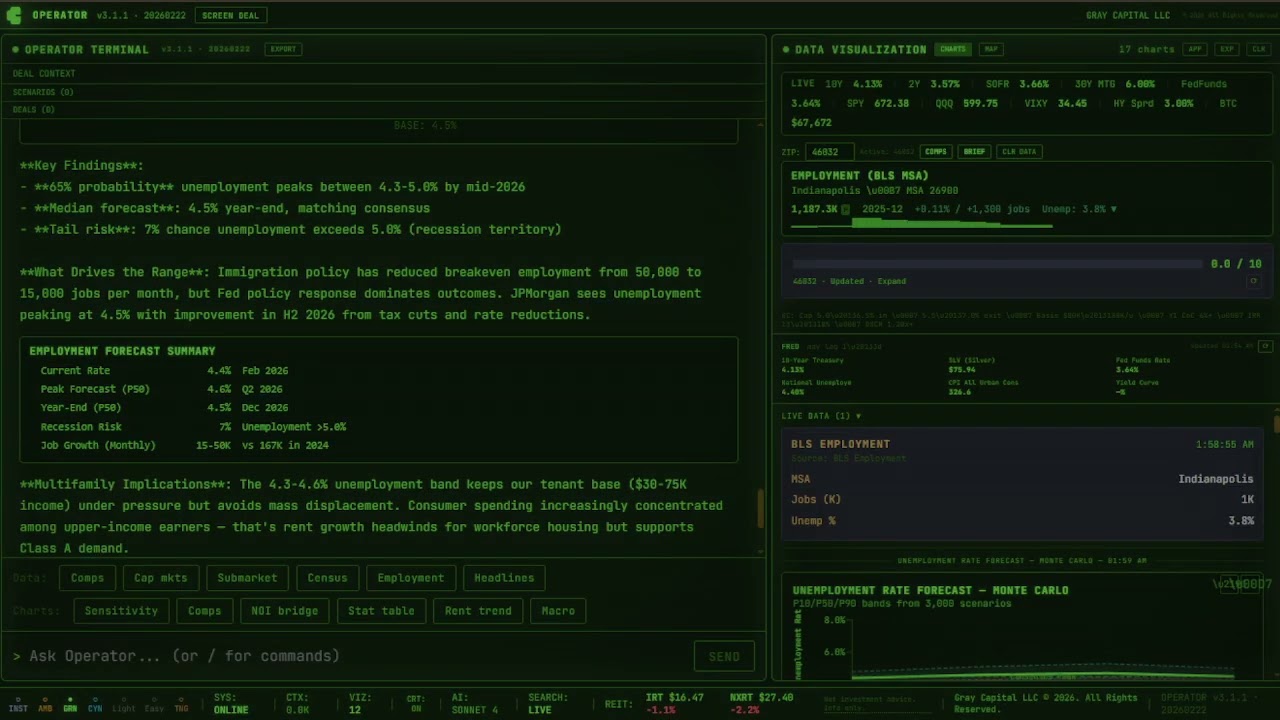Click the APP button in Data Visualization
Viewport: 1280px width, 720px height.
click(x=1195, y=49)
